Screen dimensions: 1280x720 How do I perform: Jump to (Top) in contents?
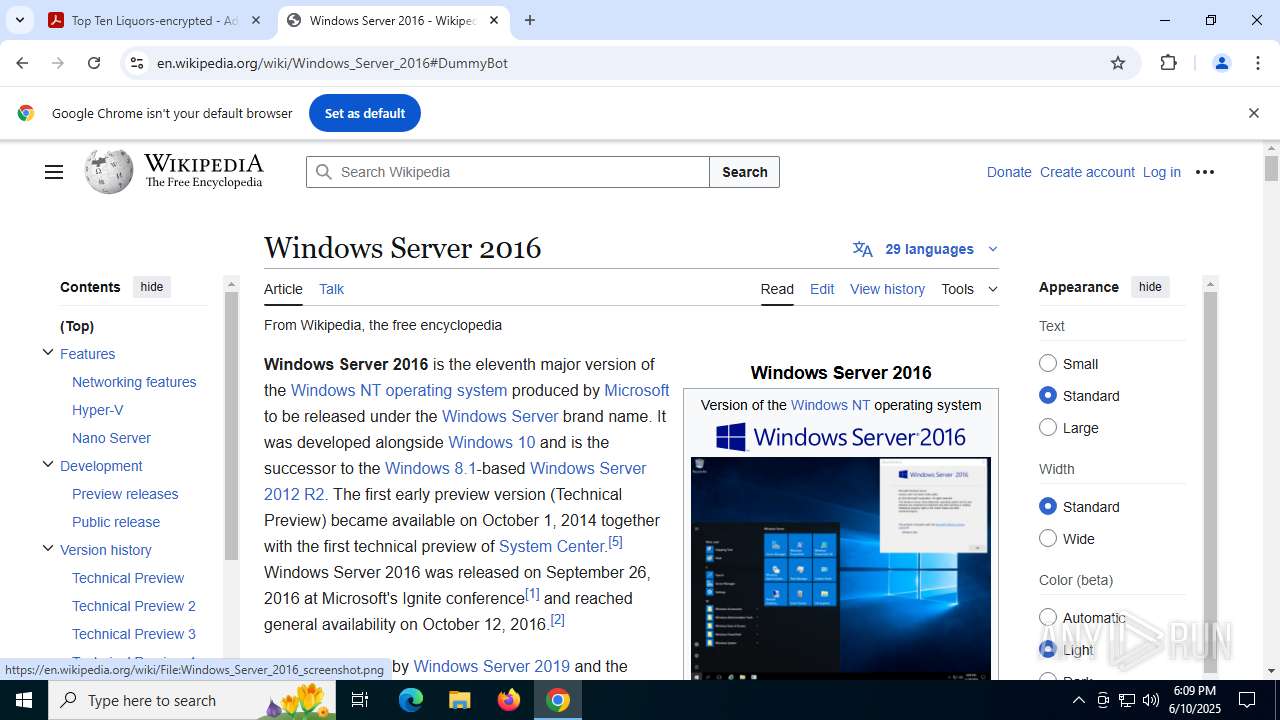pyautogui.click(x=77, y=326)
